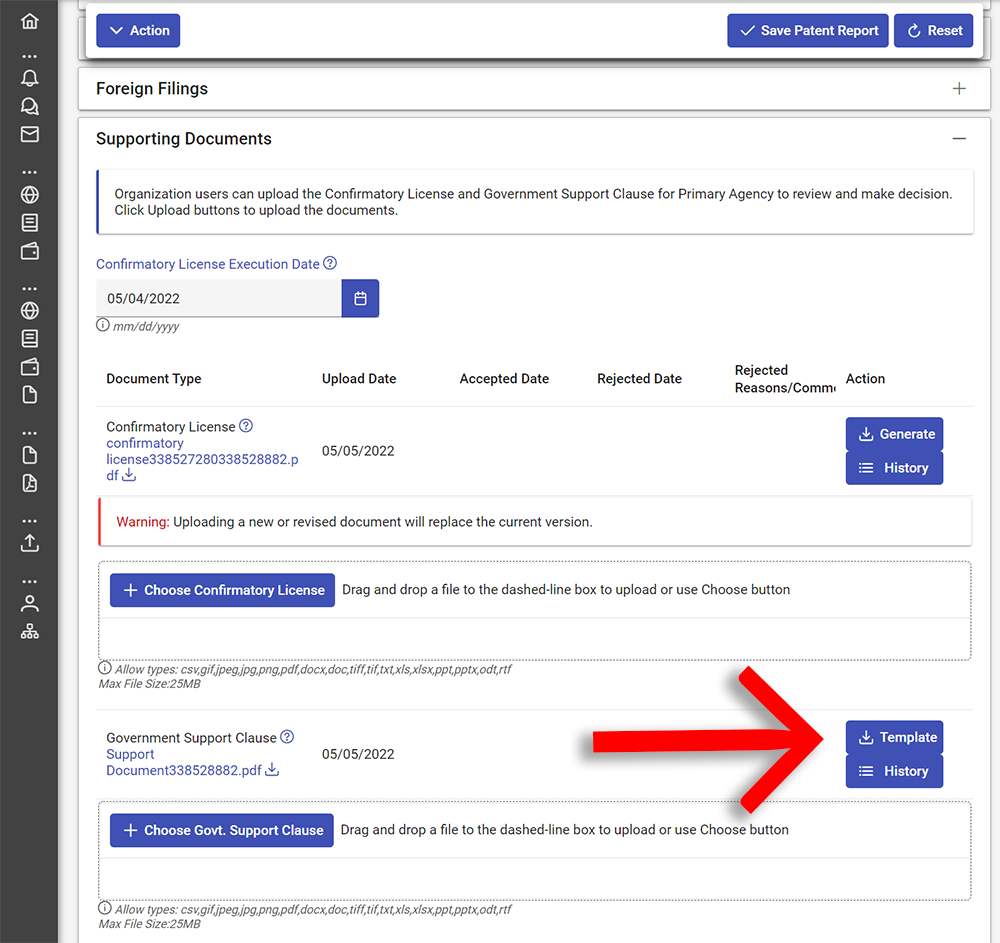Click Generate for the Confirmatory License
Screen dimensions: 1000x943
894,434
